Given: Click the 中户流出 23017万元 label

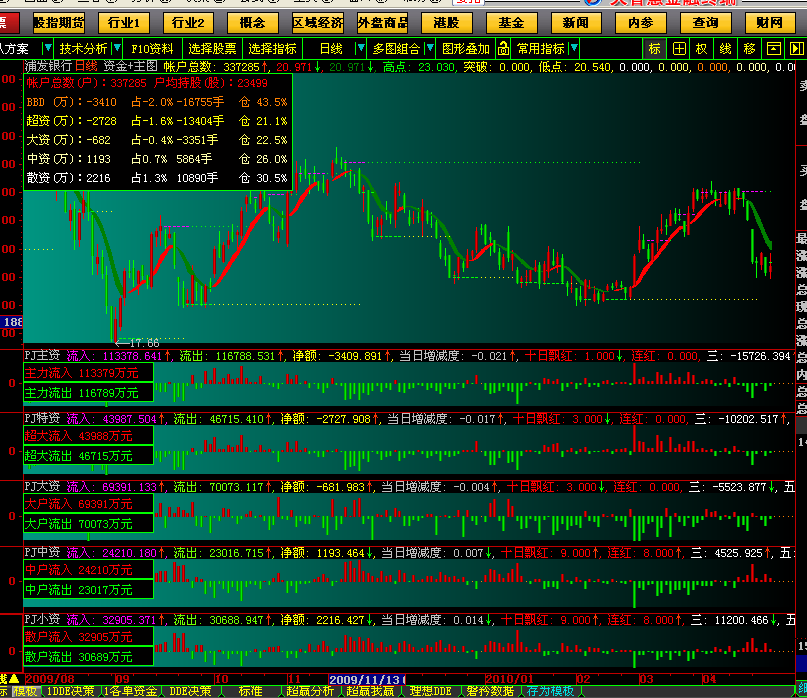Looking at the screenshot, I should coord(89,589).
